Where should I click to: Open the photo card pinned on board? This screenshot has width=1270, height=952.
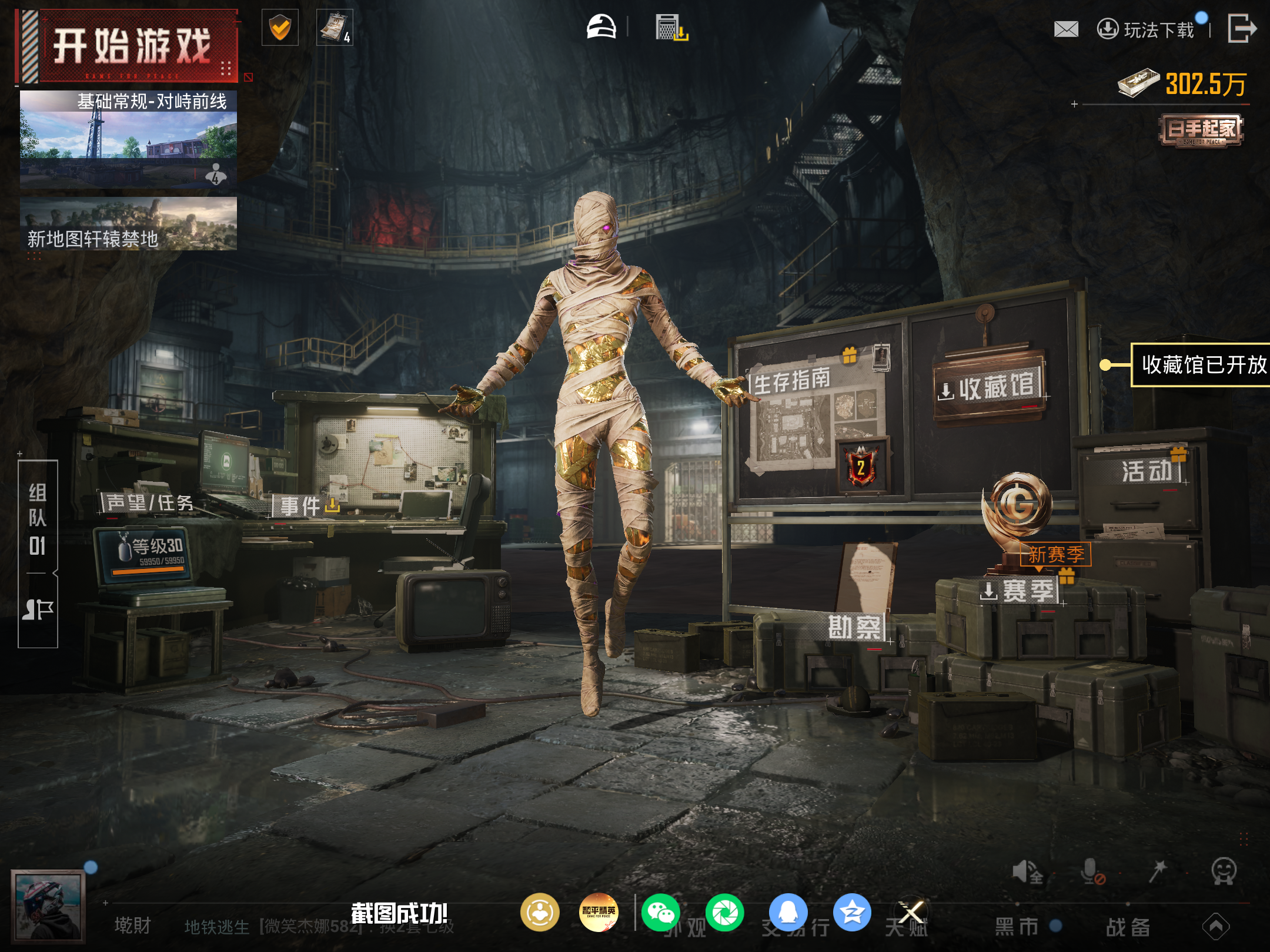pos(881,357)
